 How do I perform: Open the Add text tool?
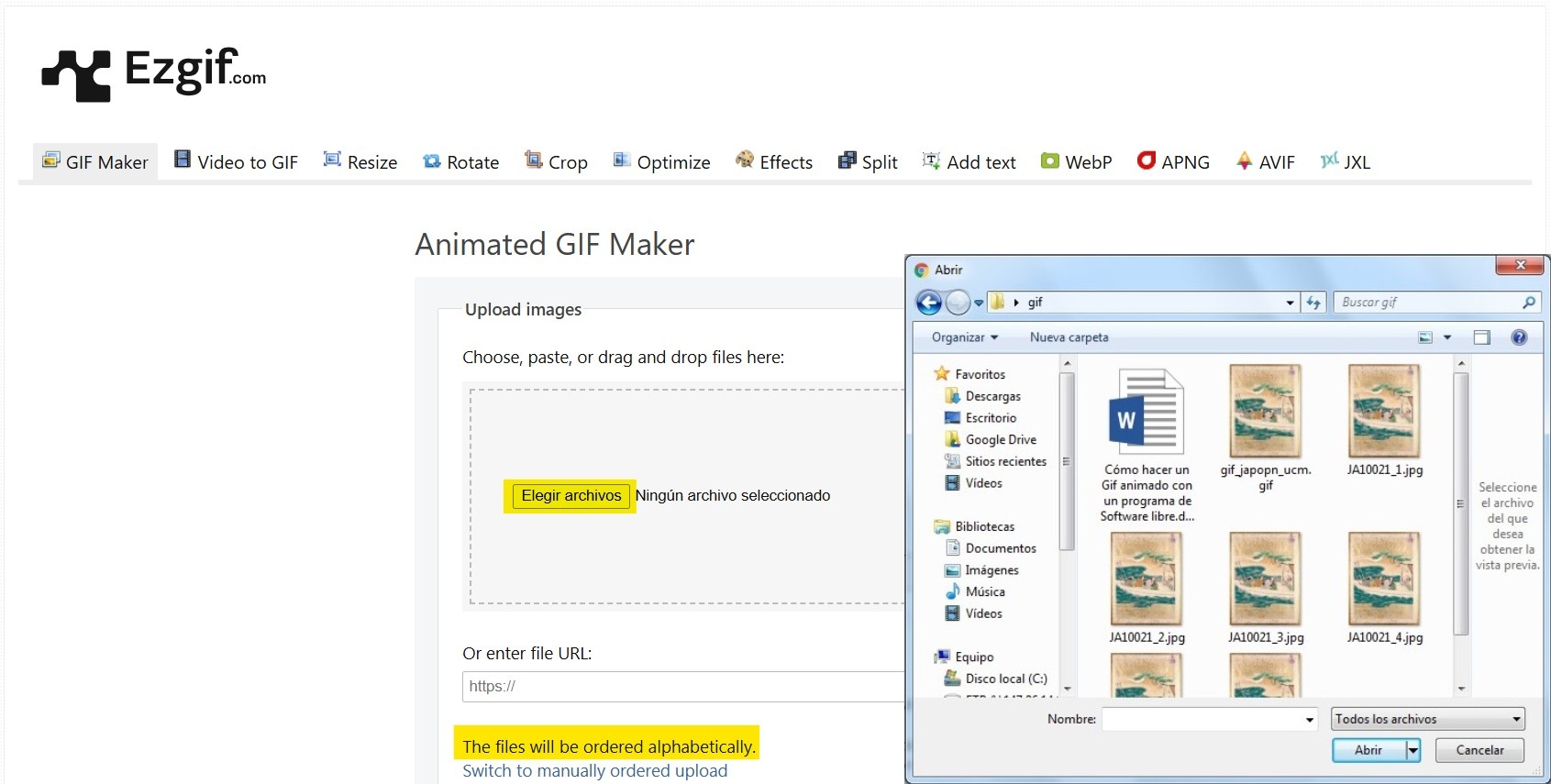click(x=969, y=162)
